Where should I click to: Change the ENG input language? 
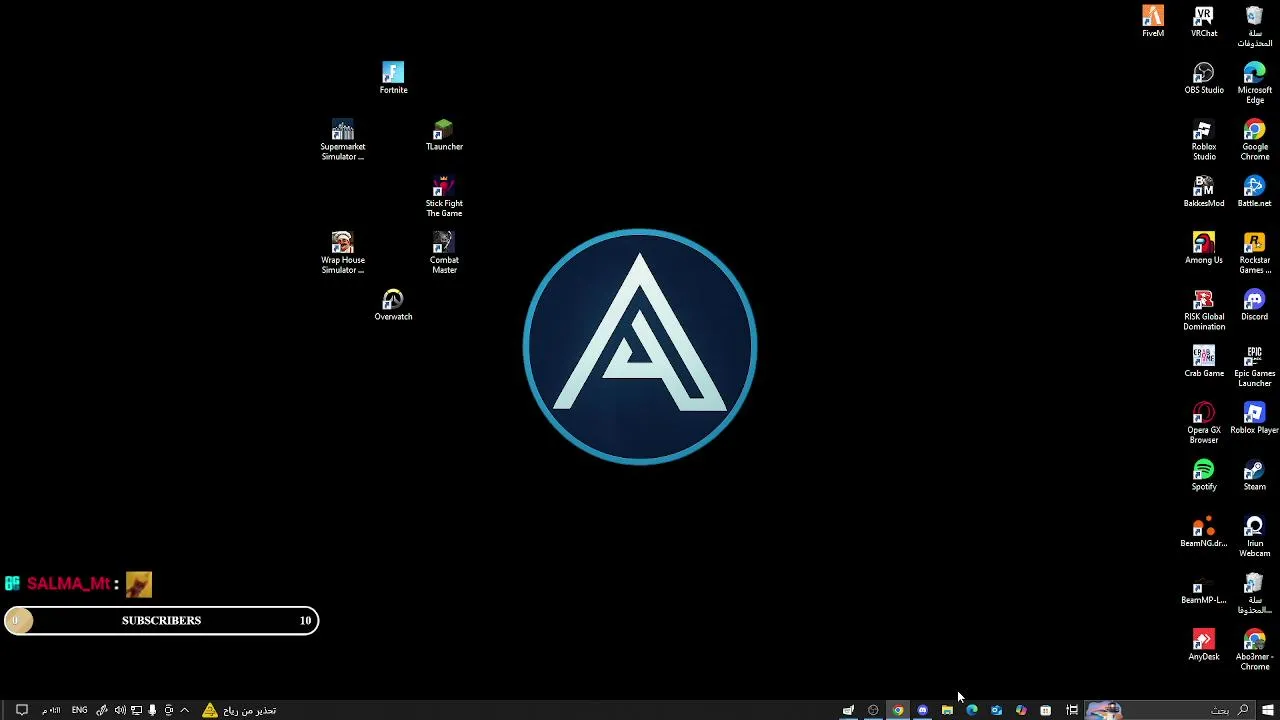79,710
